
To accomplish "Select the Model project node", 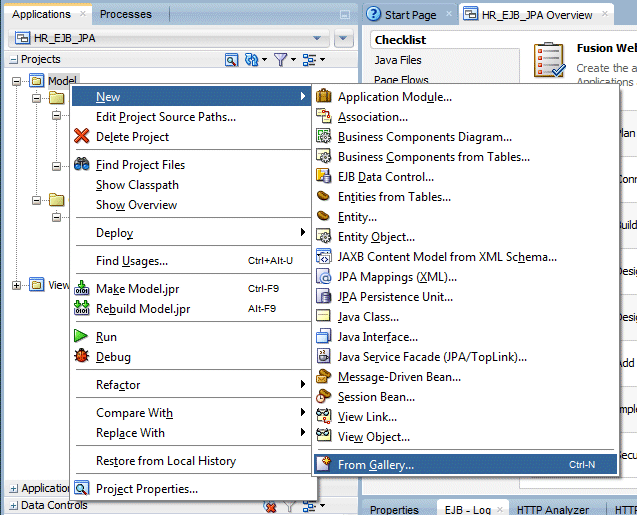I will coord(62,81).
